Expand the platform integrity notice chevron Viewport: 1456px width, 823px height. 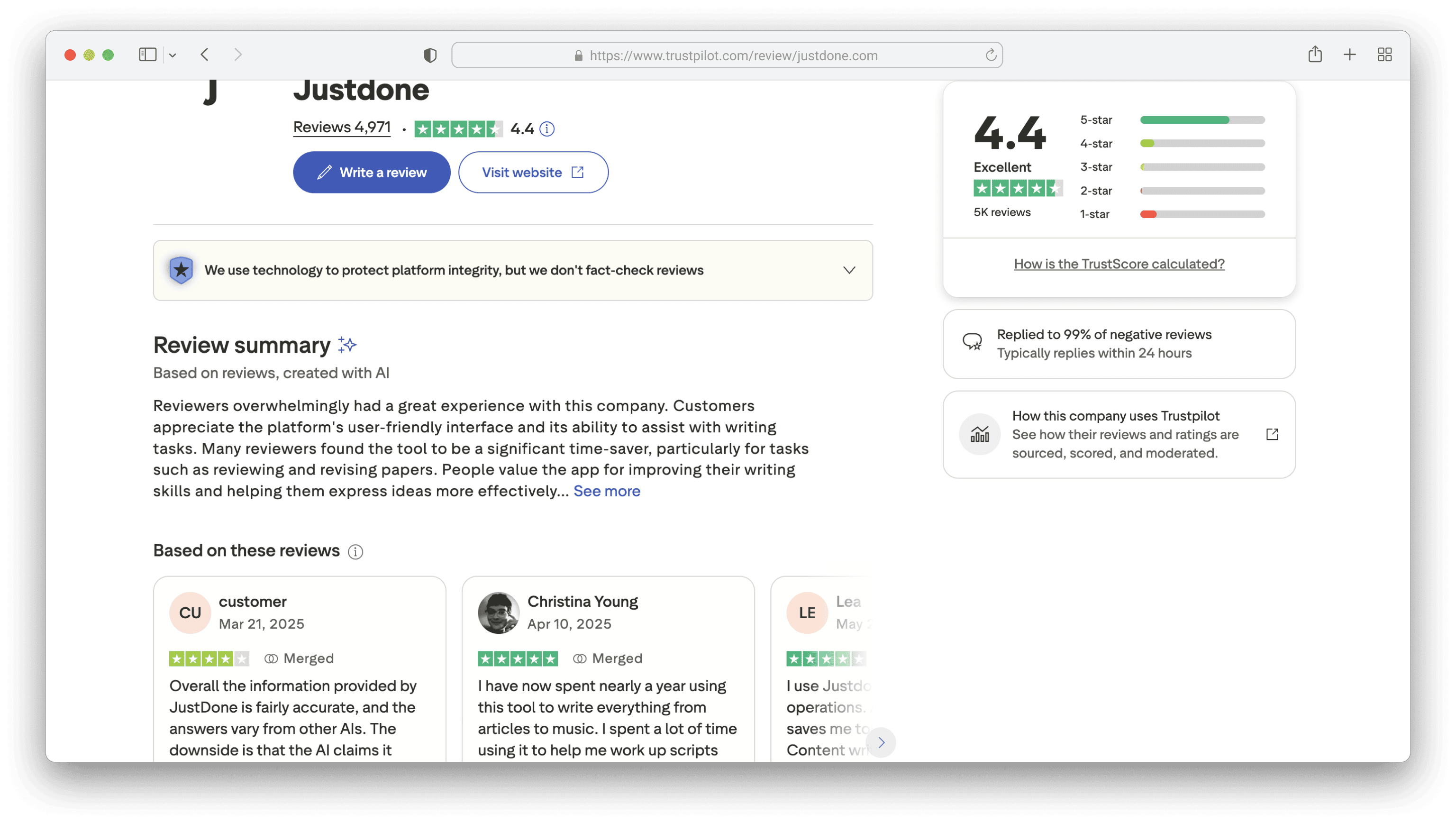click(849, 270)
